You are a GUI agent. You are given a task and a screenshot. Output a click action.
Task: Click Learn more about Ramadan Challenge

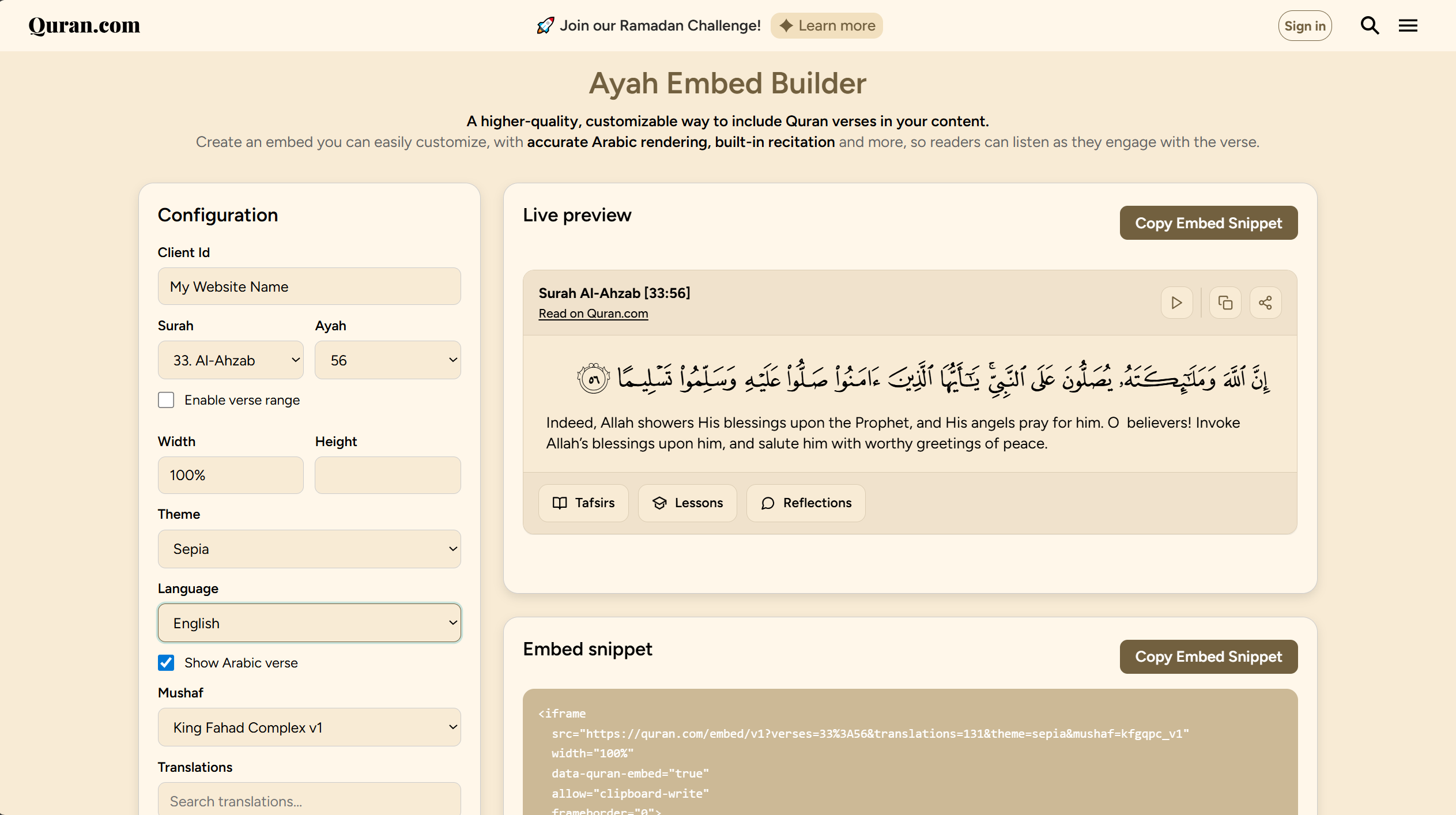coord(827,25)
